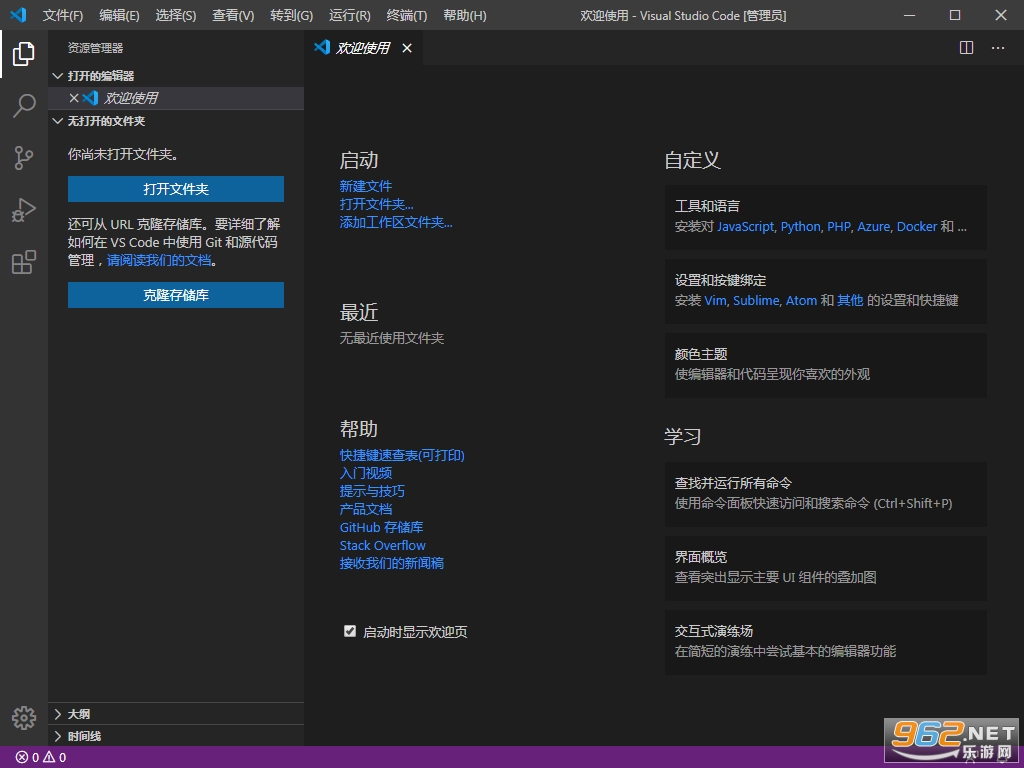Open the 运行(R) menu

[x=349, y=15]
